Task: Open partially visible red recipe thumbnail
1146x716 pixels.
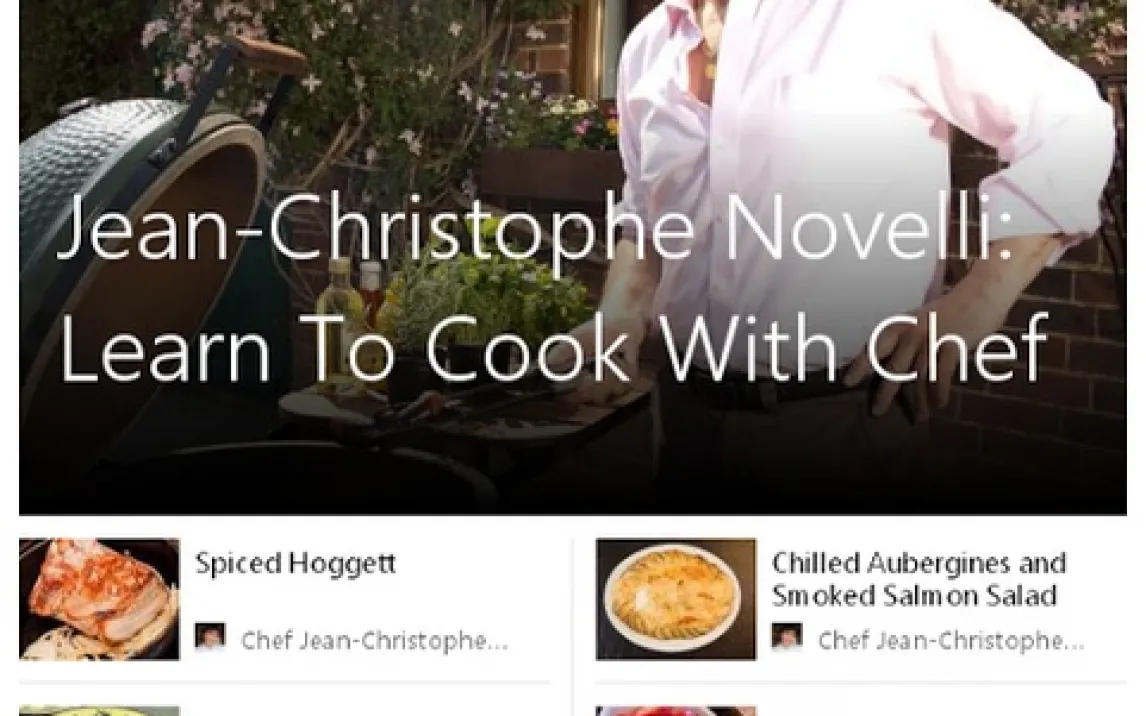Action: pos(676,711)
